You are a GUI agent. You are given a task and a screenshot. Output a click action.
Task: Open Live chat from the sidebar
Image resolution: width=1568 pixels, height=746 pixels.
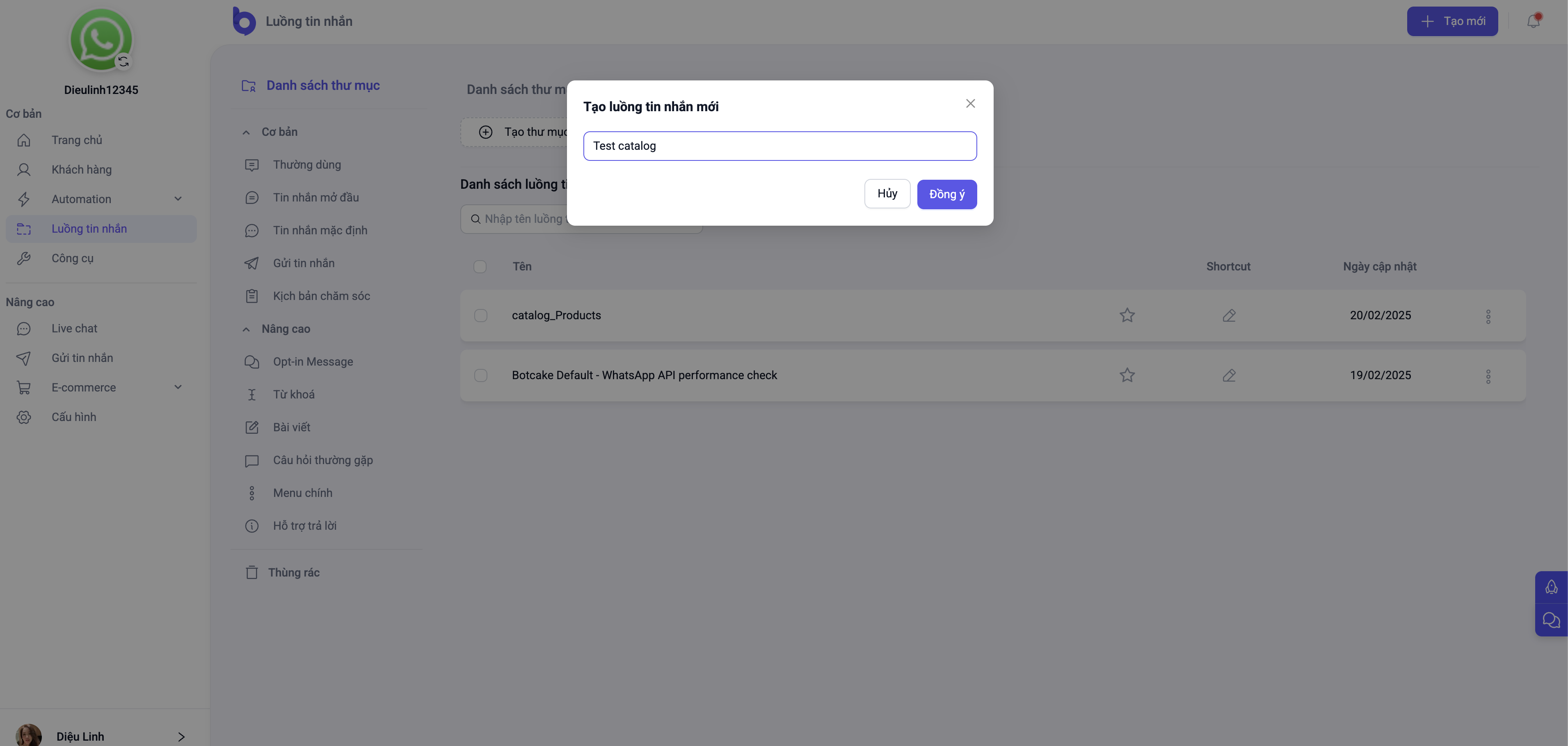(74, 329)
